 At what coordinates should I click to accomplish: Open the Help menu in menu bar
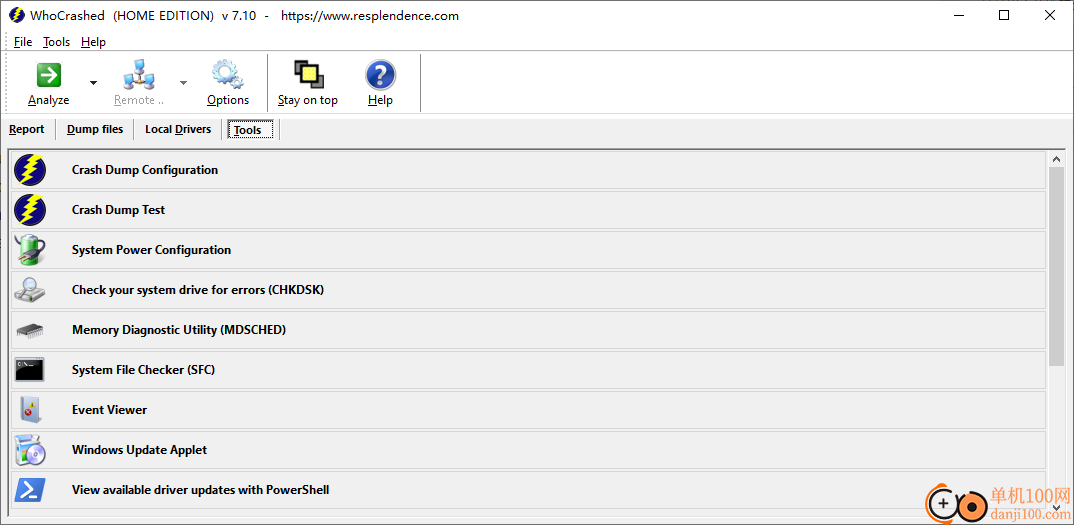point(93,42)
